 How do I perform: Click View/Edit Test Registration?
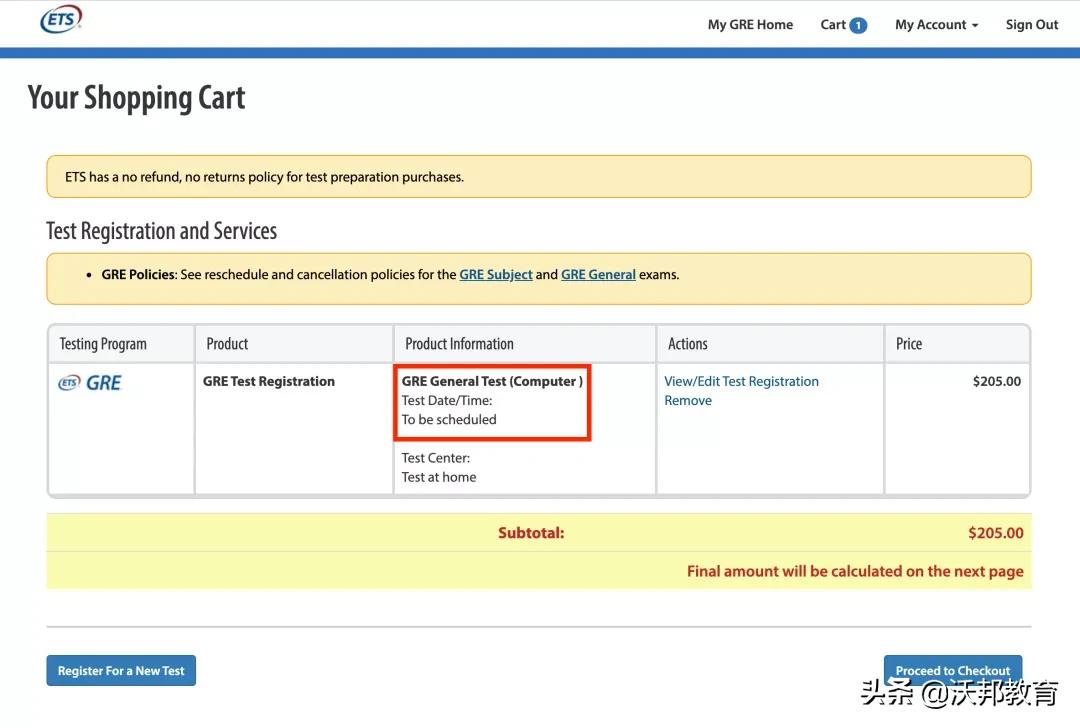pos(741,381)
